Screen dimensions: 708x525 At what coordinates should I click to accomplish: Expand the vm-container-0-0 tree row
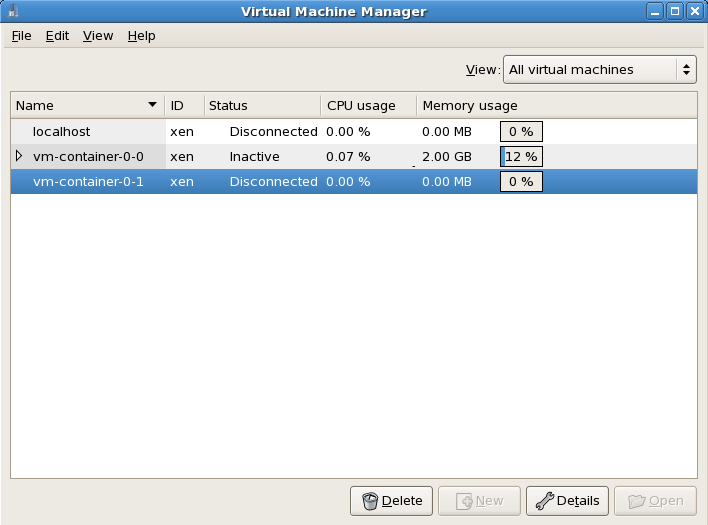click(x=19, y=156)
